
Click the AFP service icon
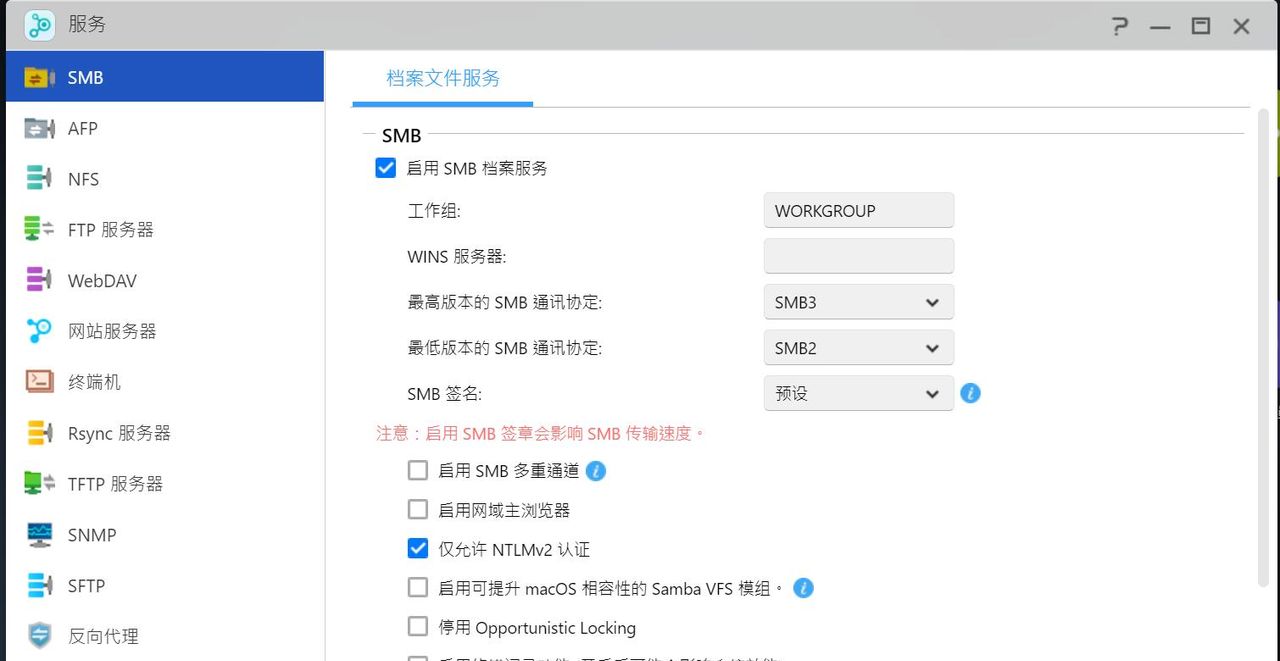pyautogui.click(x=39, y=128)
